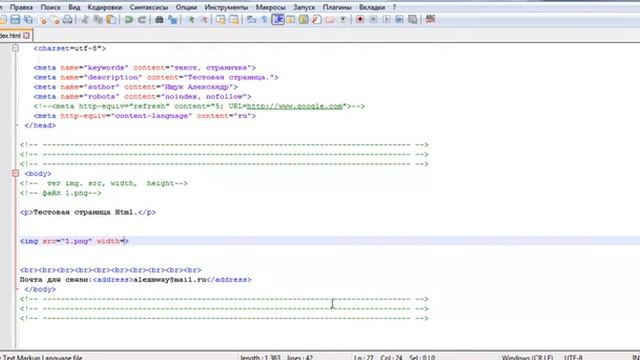Click the meta description line
Screen dimensions: 640x360
[x=156, y=77]
